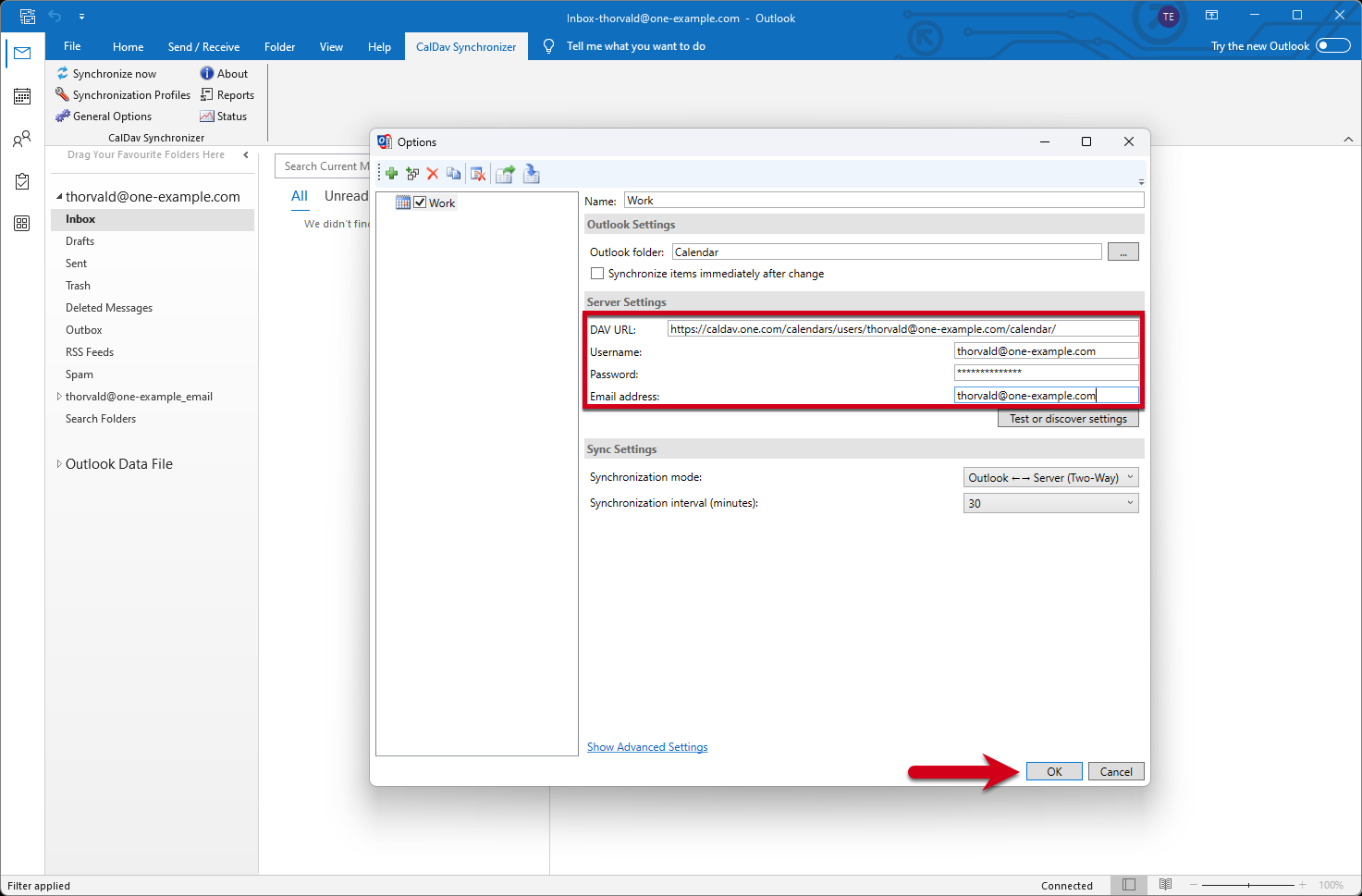Expand the Outlook Data File folder
1362x896 pixels.
[59, 464]
